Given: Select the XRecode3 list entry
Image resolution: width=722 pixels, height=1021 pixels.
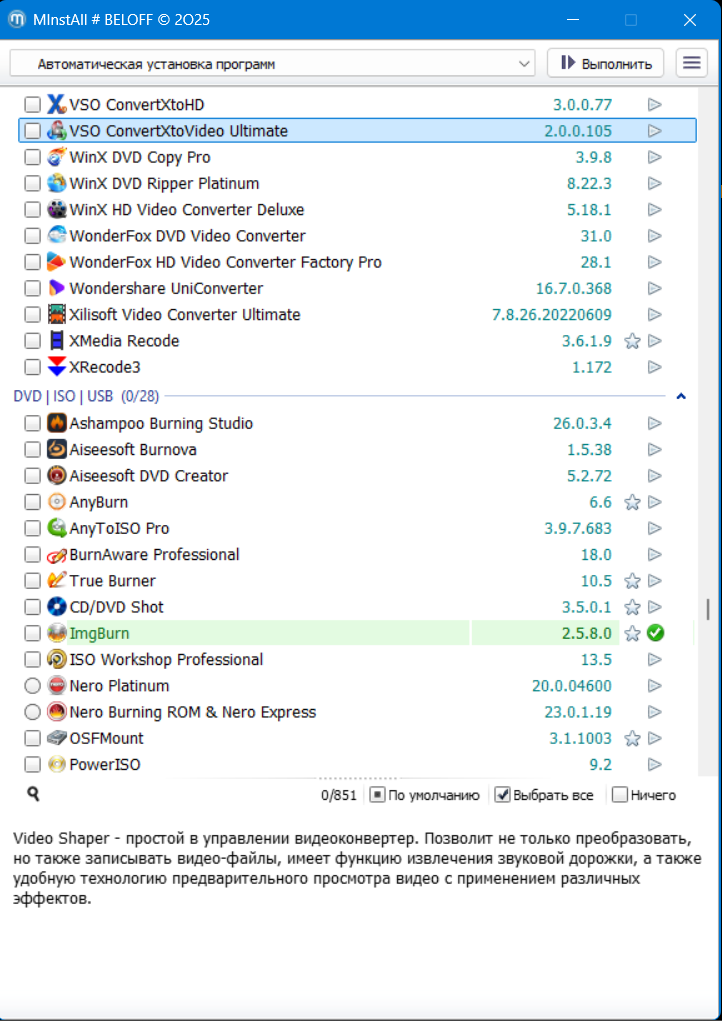Looking at the screenshot, I should [105, 367].
